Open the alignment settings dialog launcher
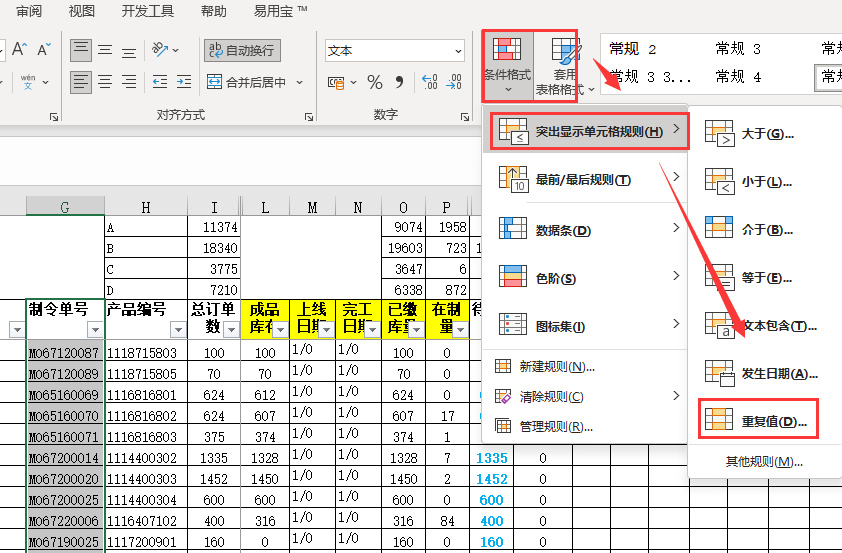842x553 pixels. tap(309, 117)
